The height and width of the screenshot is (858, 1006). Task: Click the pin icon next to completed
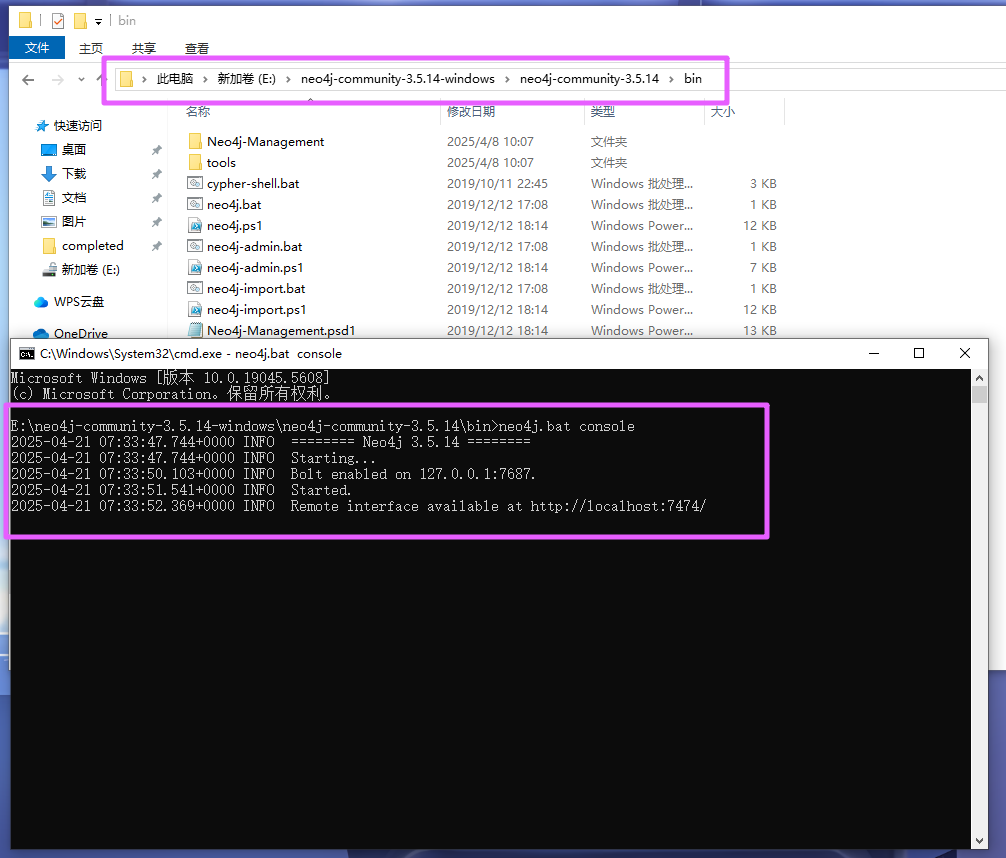click(156, 246)
